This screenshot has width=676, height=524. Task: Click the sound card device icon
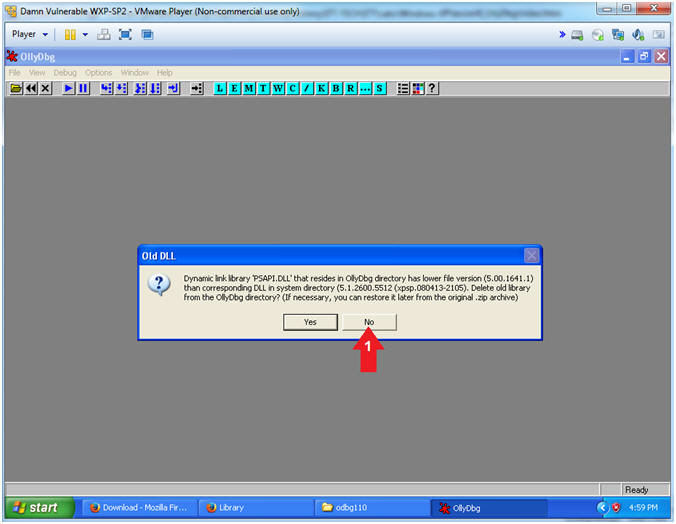click(638, 35)
